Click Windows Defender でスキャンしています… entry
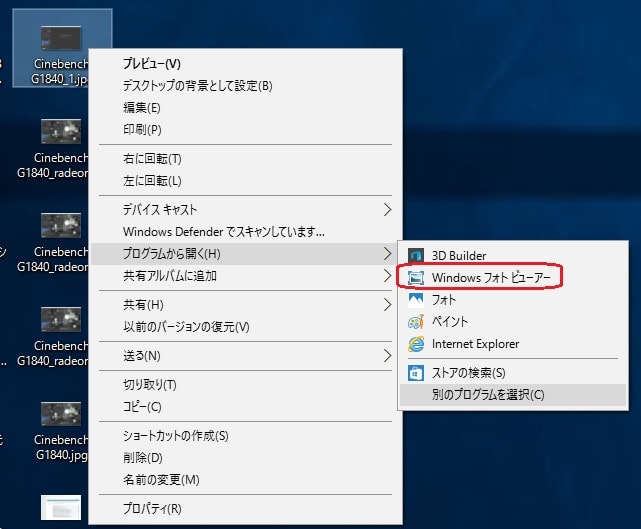This screenshot has height=529, width=641. coord(245,232)
